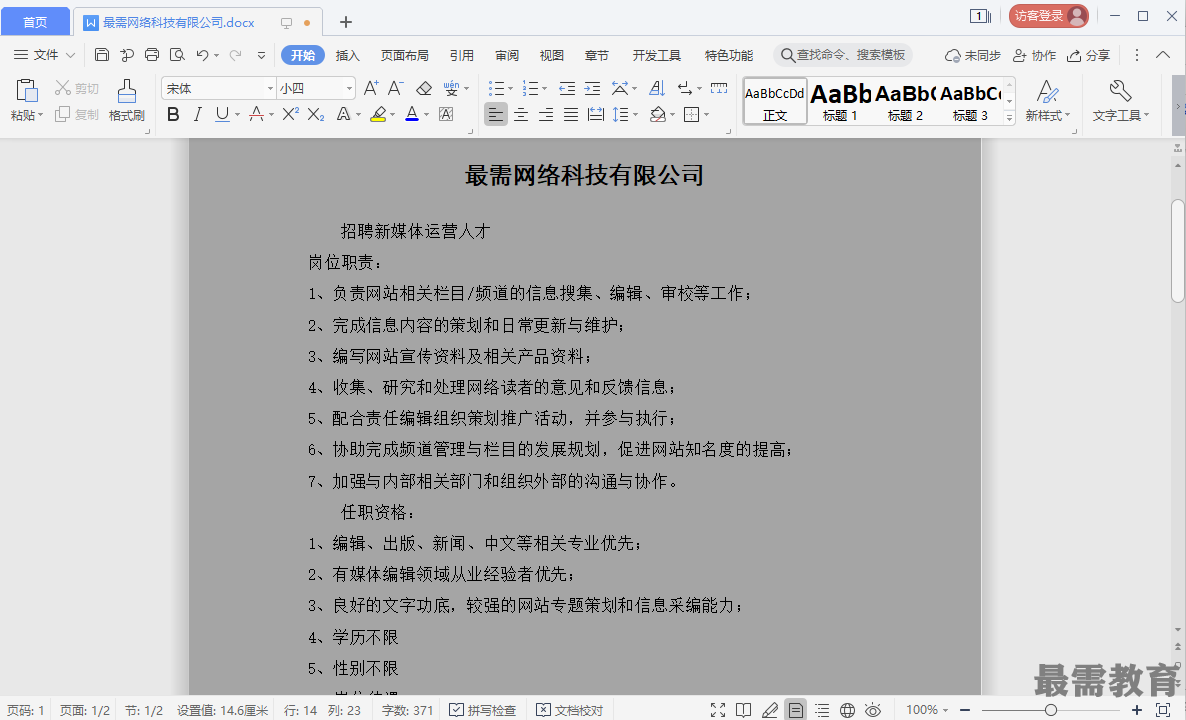Open the References tab

pyautogui.click(x=461, y=55)
